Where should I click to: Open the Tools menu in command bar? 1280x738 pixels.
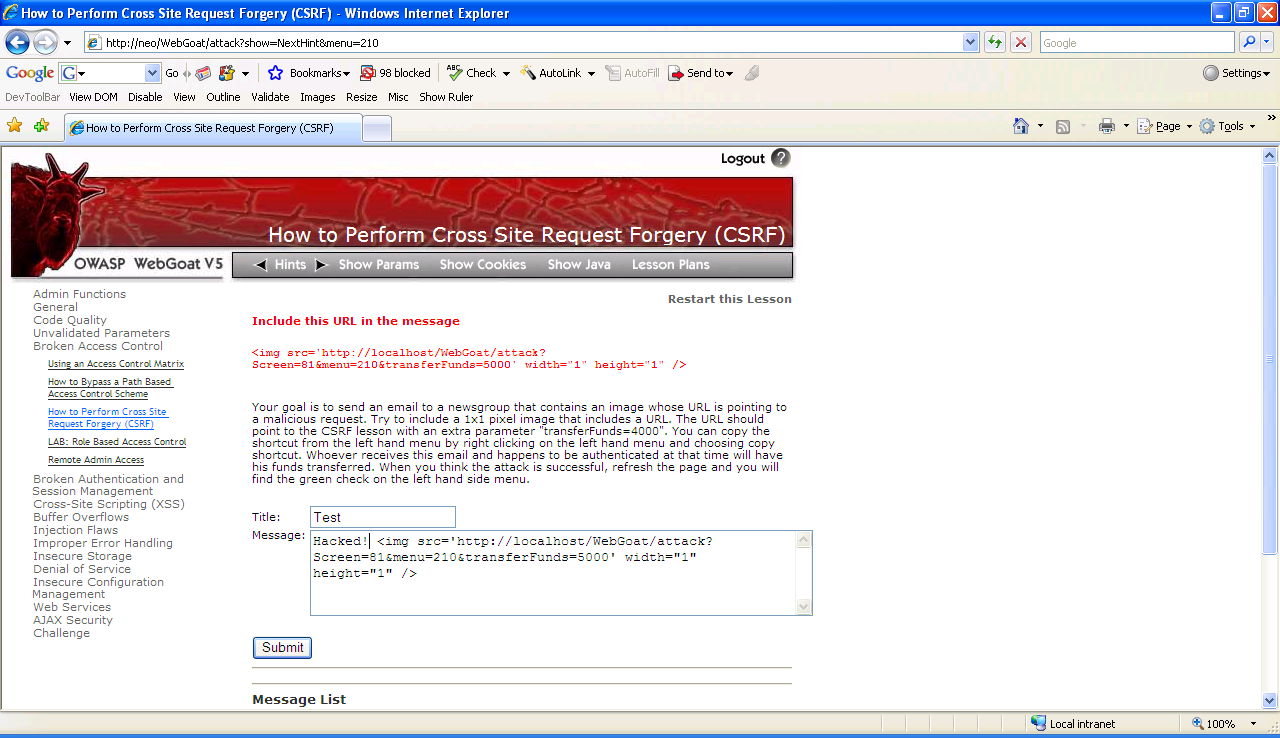pyautogui.click(x=1226, y=126)
